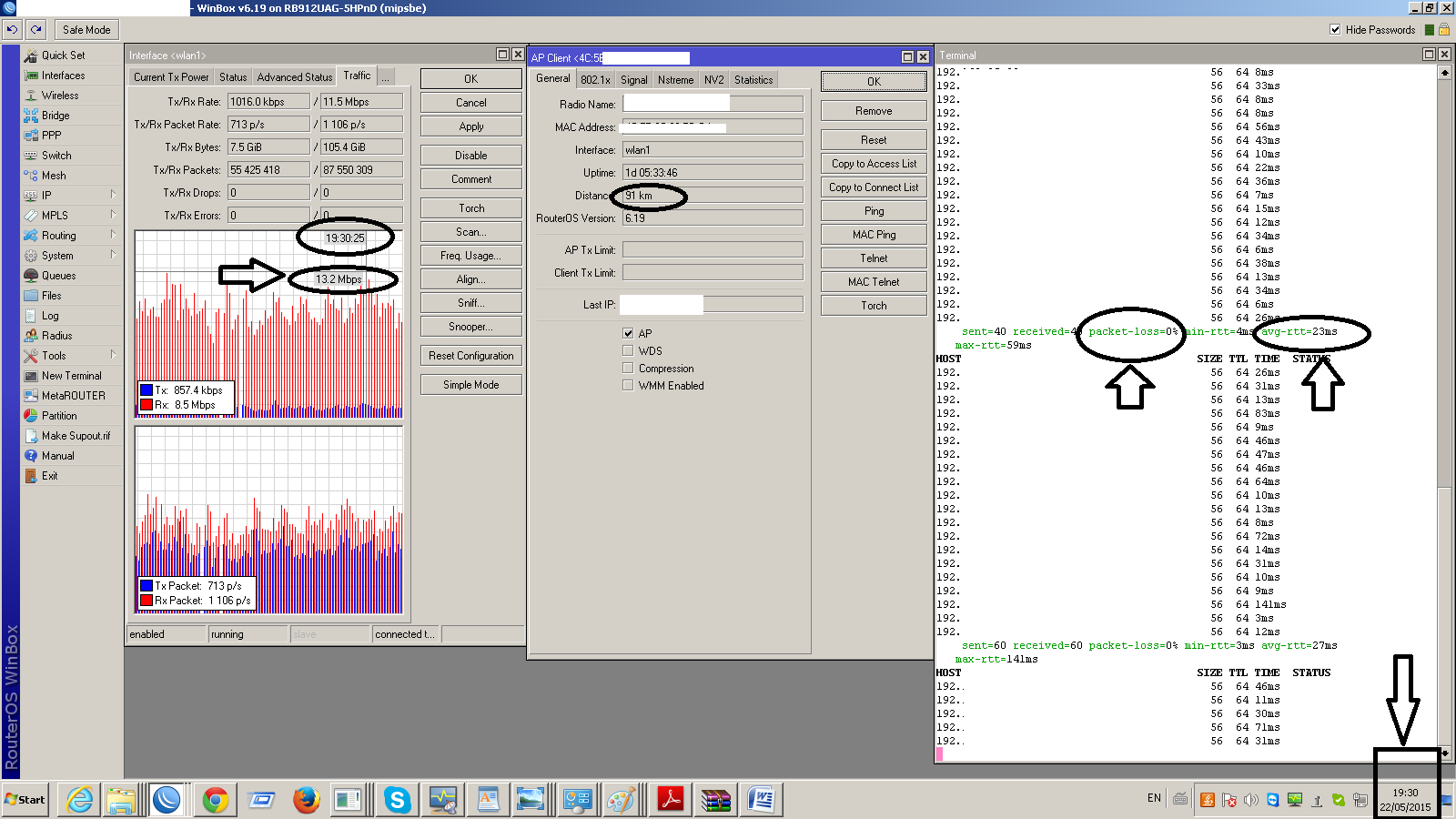Click the Undo arrow in toolbar
Viewport: 1456px width, 819px height.
(x=12, y=30)
